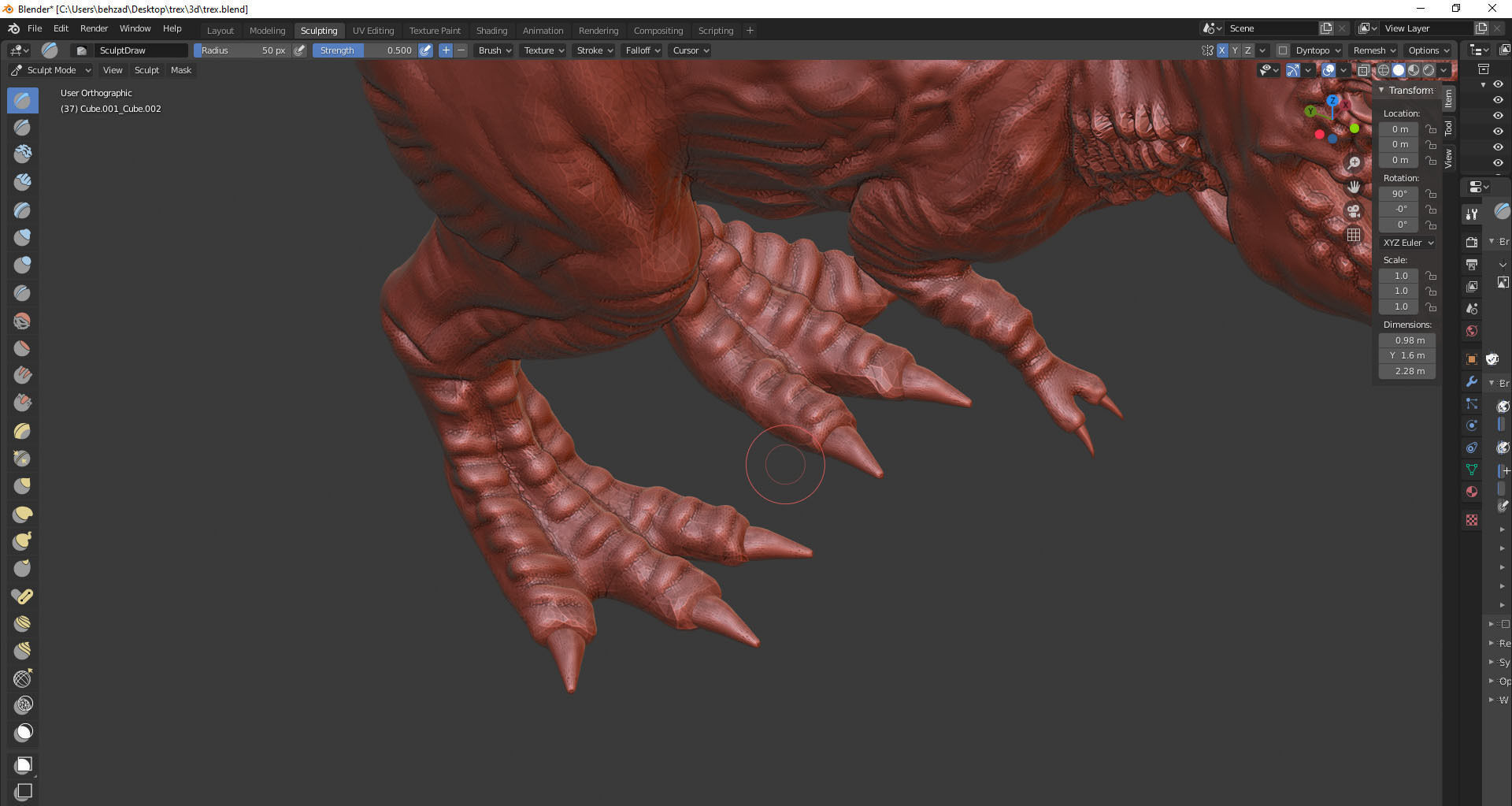Select the Draw sculpt brush
Image resolution: width=1512 pixels, height=806 pixels.
coord(23,100)
